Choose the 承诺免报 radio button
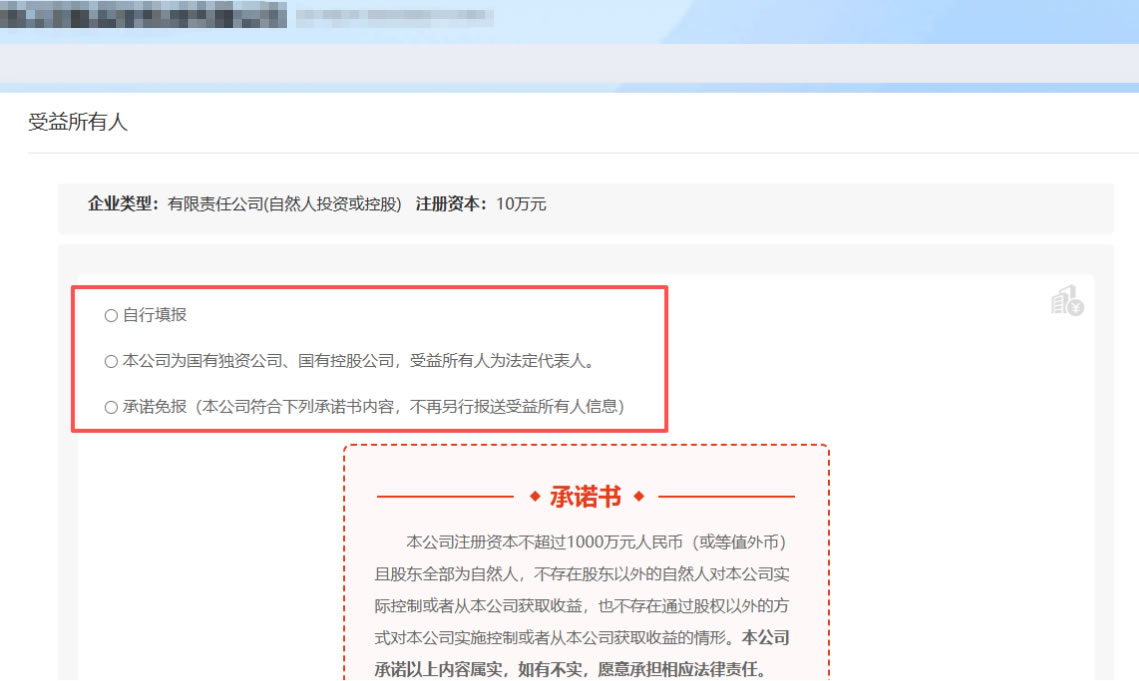Image resolution: width=1139 pixels, height=681 pixels. tap(111, 407)
